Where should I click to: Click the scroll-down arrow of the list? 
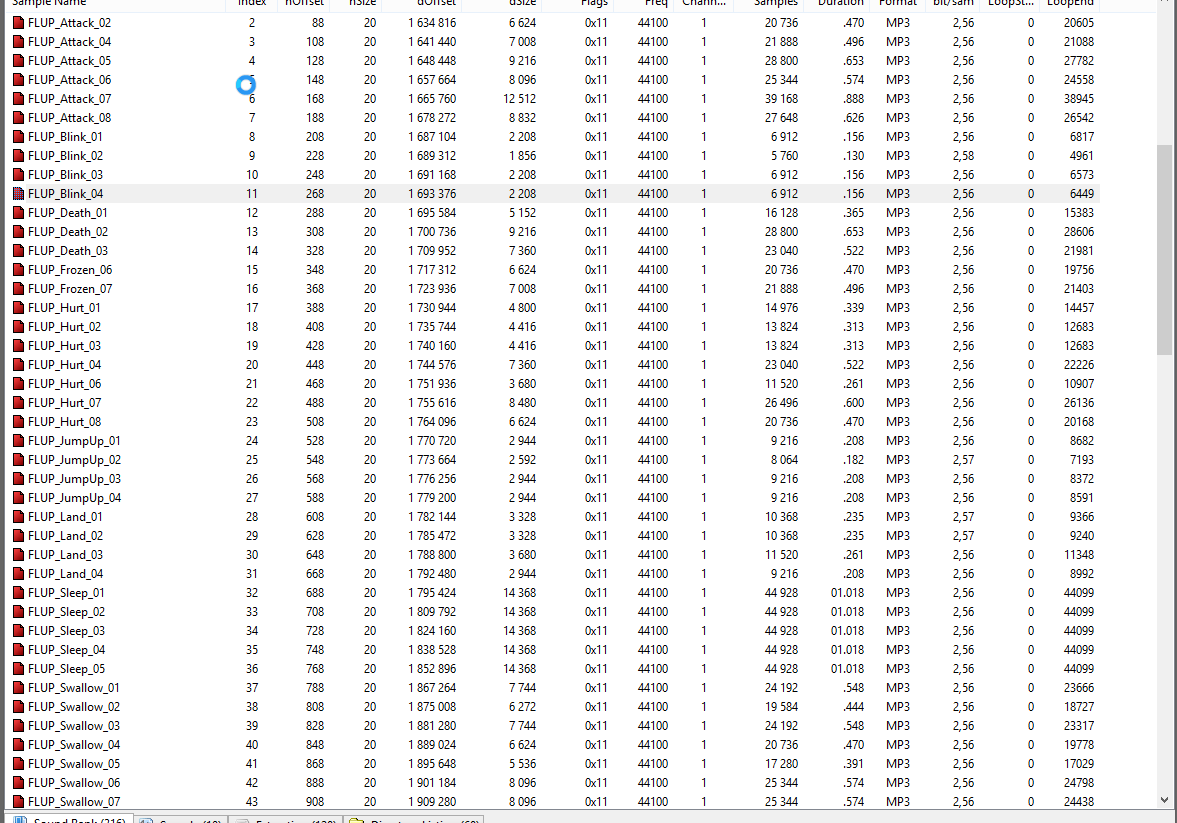coord(1164,800)
